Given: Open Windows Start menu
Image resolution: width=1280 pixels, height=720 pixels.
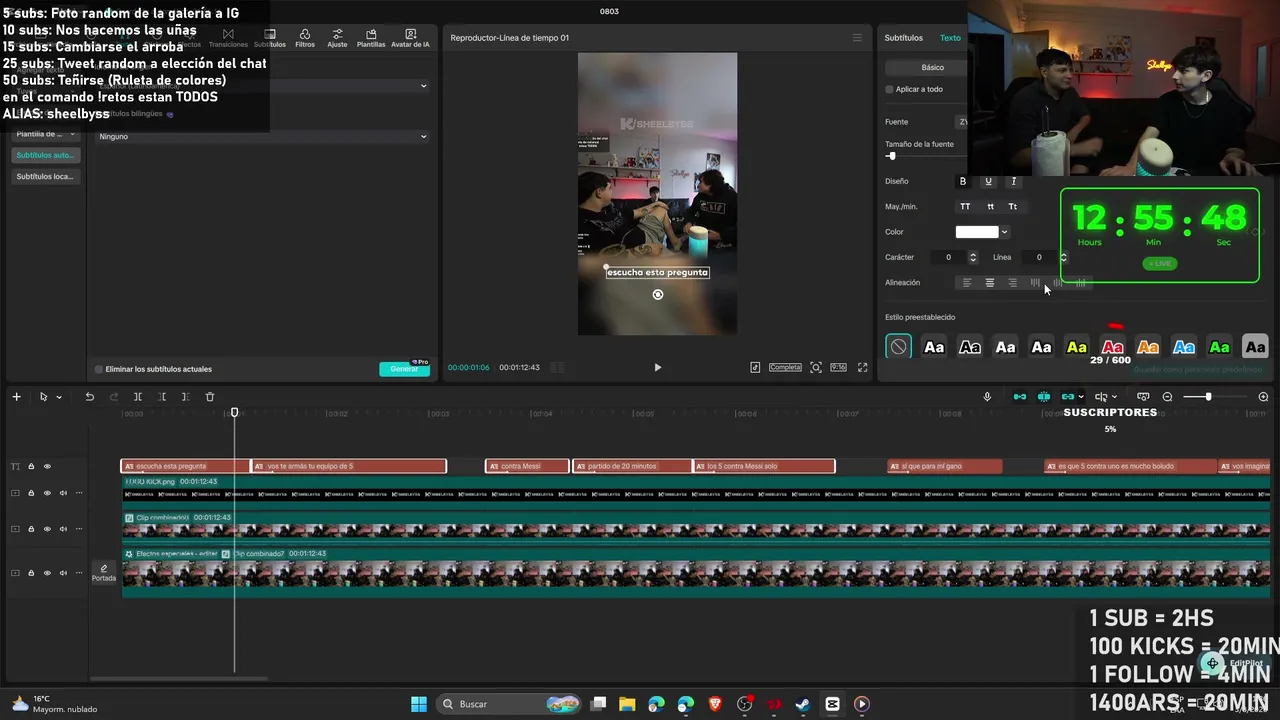Looking at the screenshot, I should pyautogui.click(x=419, y=704).
